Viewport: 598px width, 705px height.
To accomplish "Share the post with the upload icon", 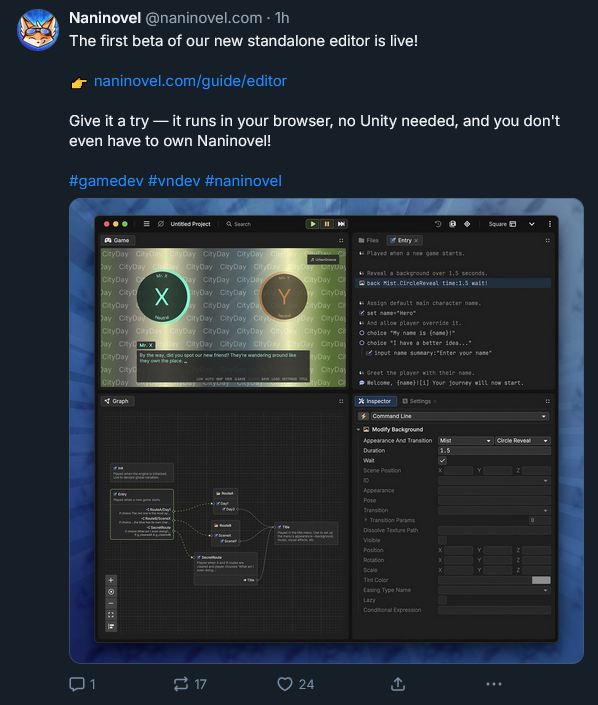I will pyautogui.click(x=398, y=684).
